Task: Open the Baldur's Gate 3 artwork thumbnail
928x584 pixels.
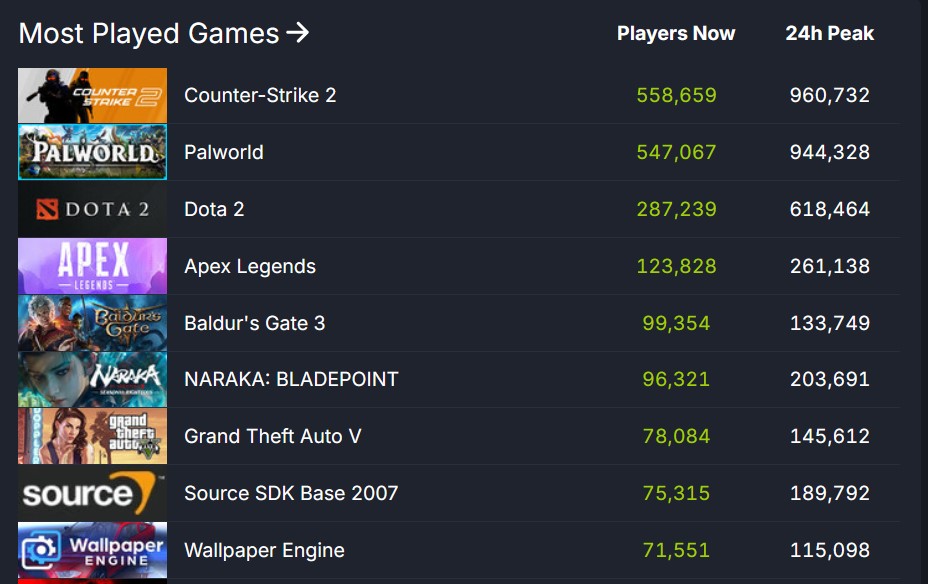Action: coord(92,323)
